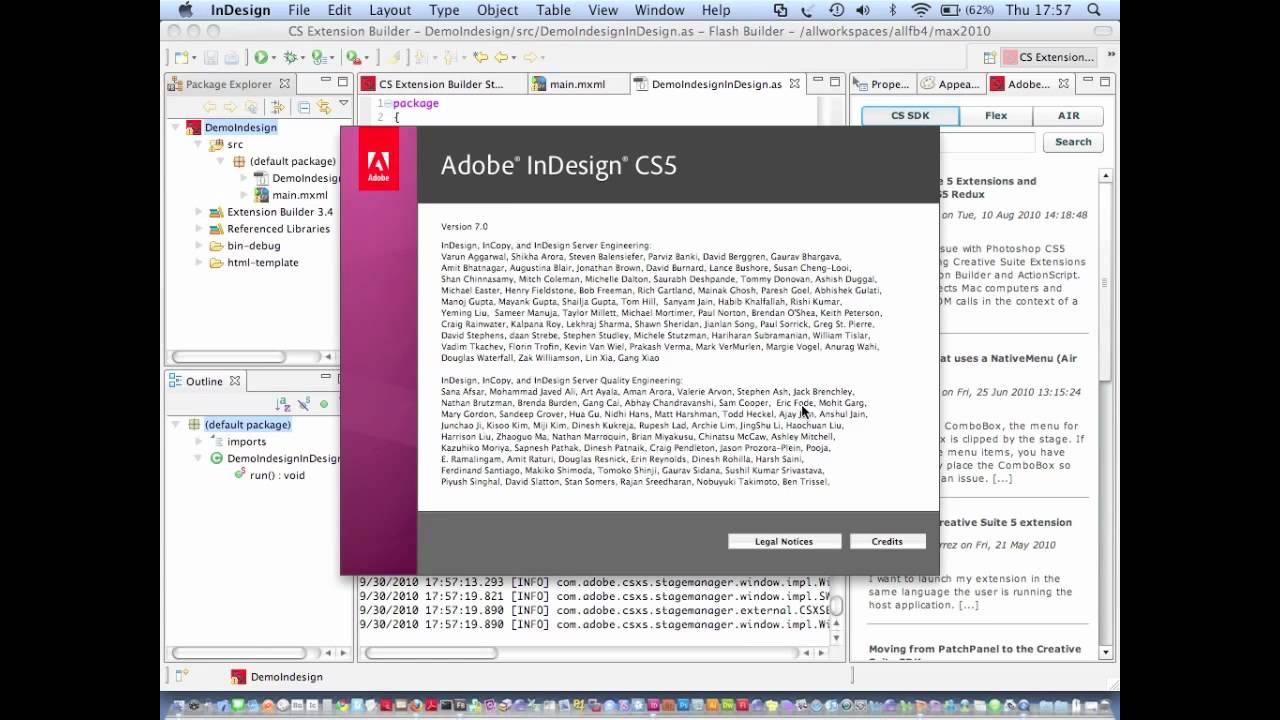Open dropdown arrow next to New icon

click(194, 58)
